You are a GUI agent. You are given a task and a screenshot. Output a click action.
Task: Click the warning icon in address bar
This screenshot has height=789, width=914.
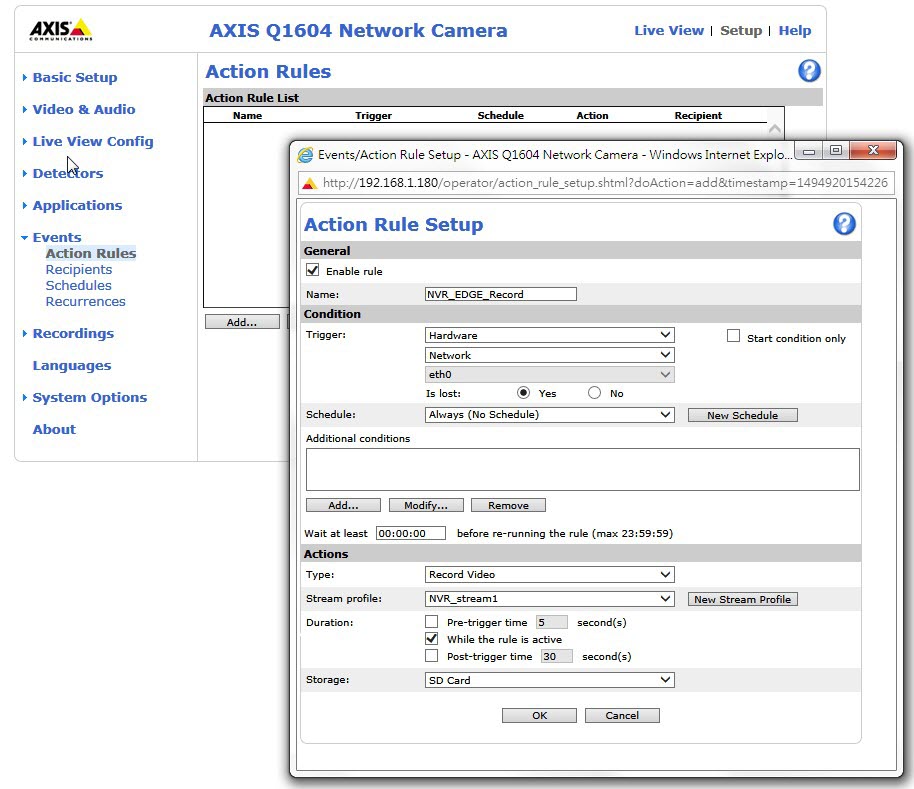pyautogui.click(x=310, y=184)
